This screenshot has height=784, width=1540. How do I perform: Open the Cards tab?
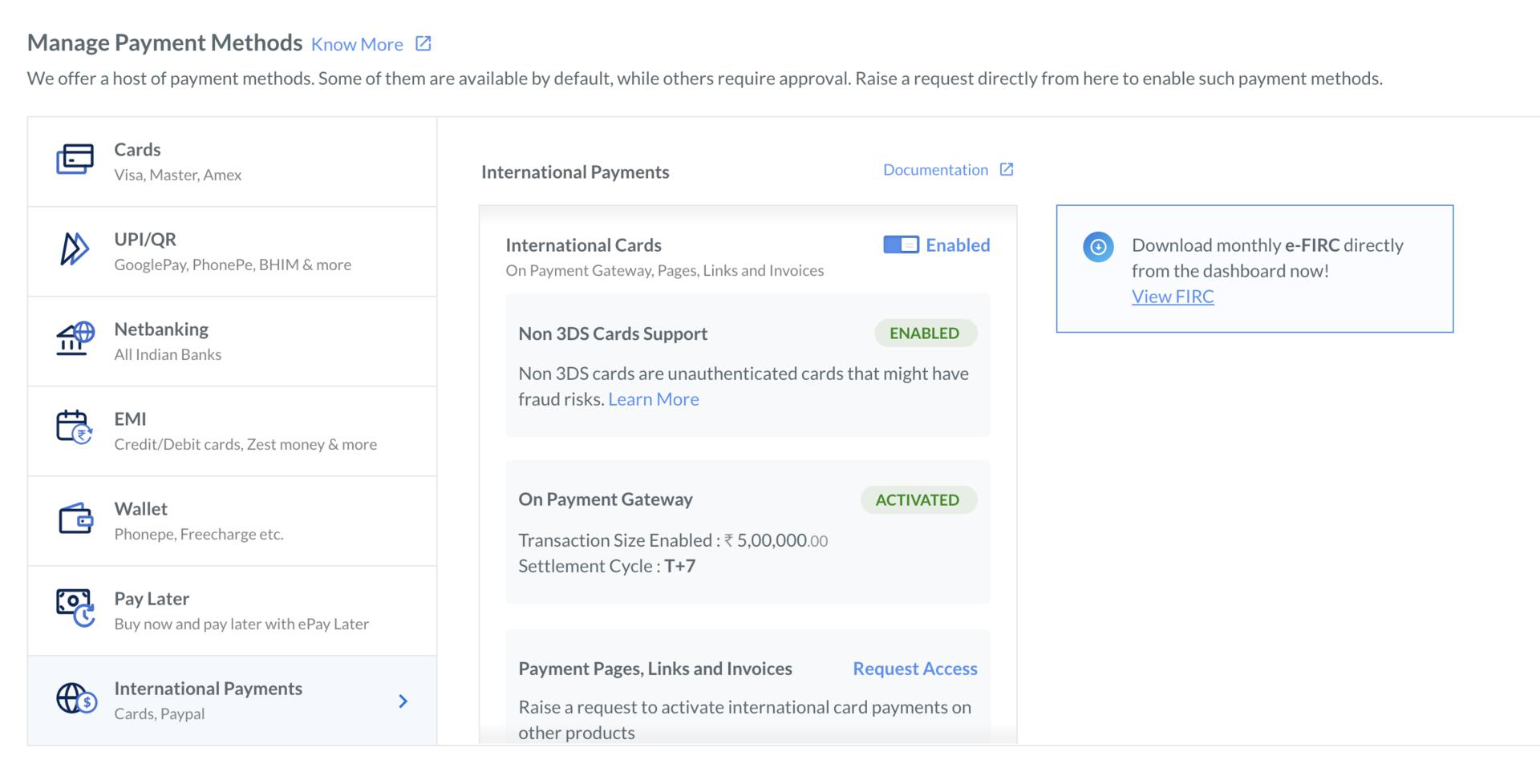coord(233,162)
